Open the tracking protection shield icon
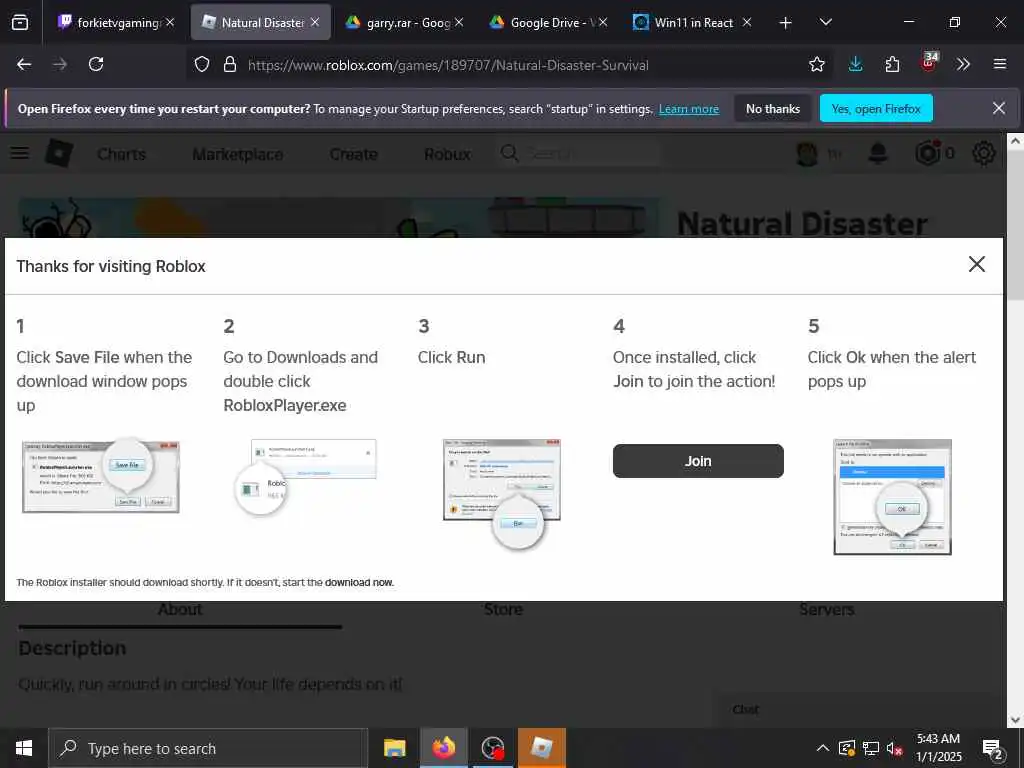The image size is (1024, 768). (202, 64)
